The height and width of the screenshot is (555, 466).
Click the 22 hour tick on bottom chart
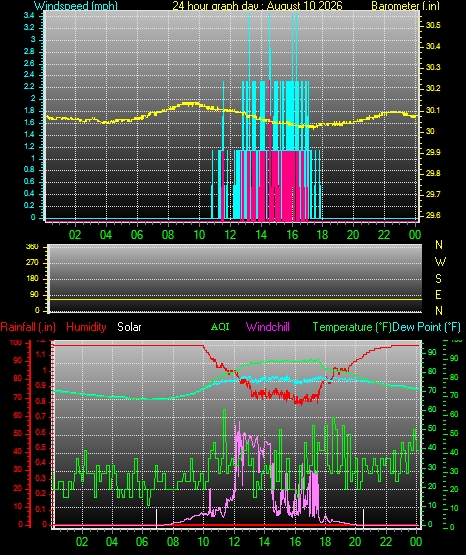click(x=386, y=542)
